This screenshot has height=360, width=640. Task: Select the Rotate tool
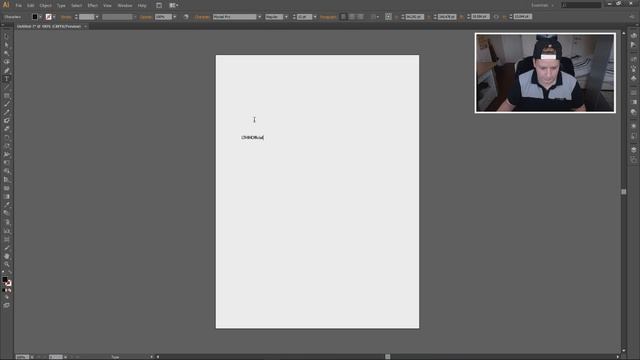coord(7,138)
